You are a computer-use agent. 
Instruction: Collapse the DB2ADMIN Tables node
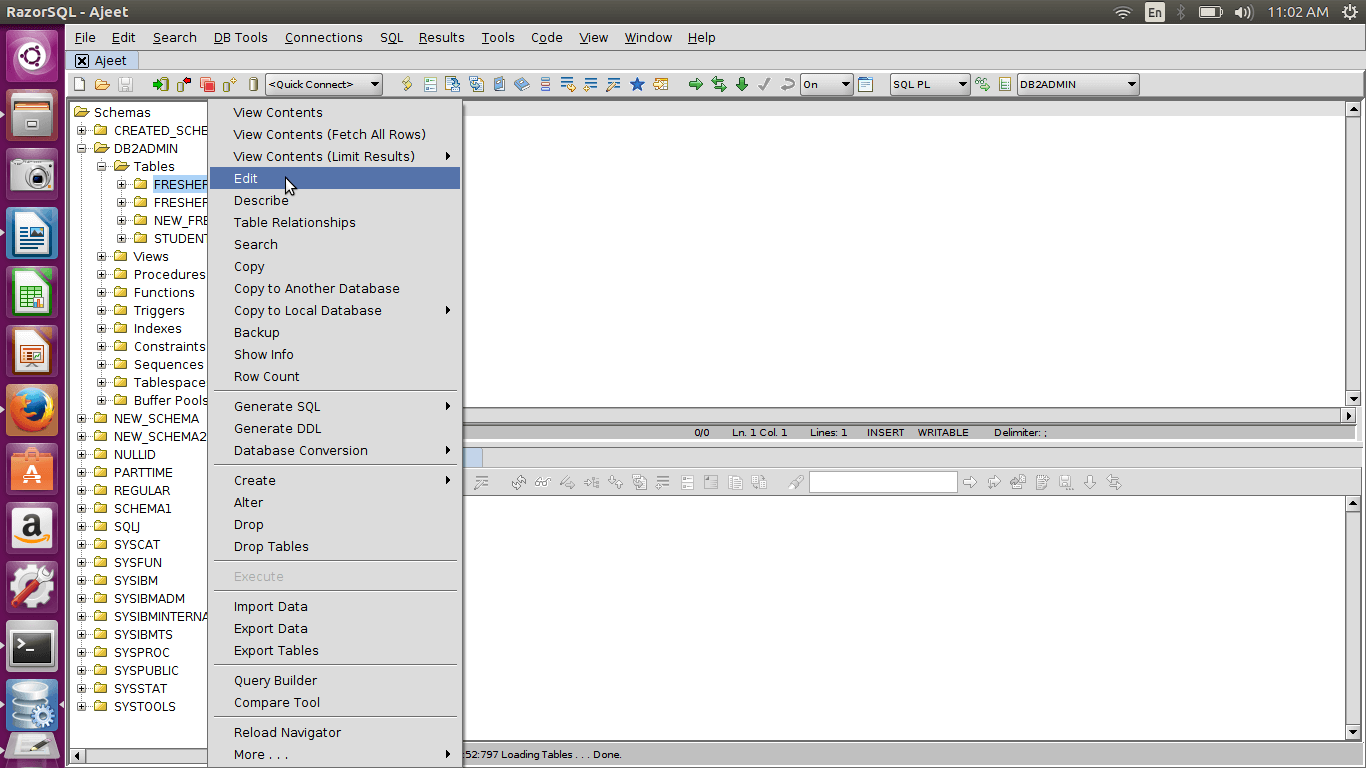[102, 167]
